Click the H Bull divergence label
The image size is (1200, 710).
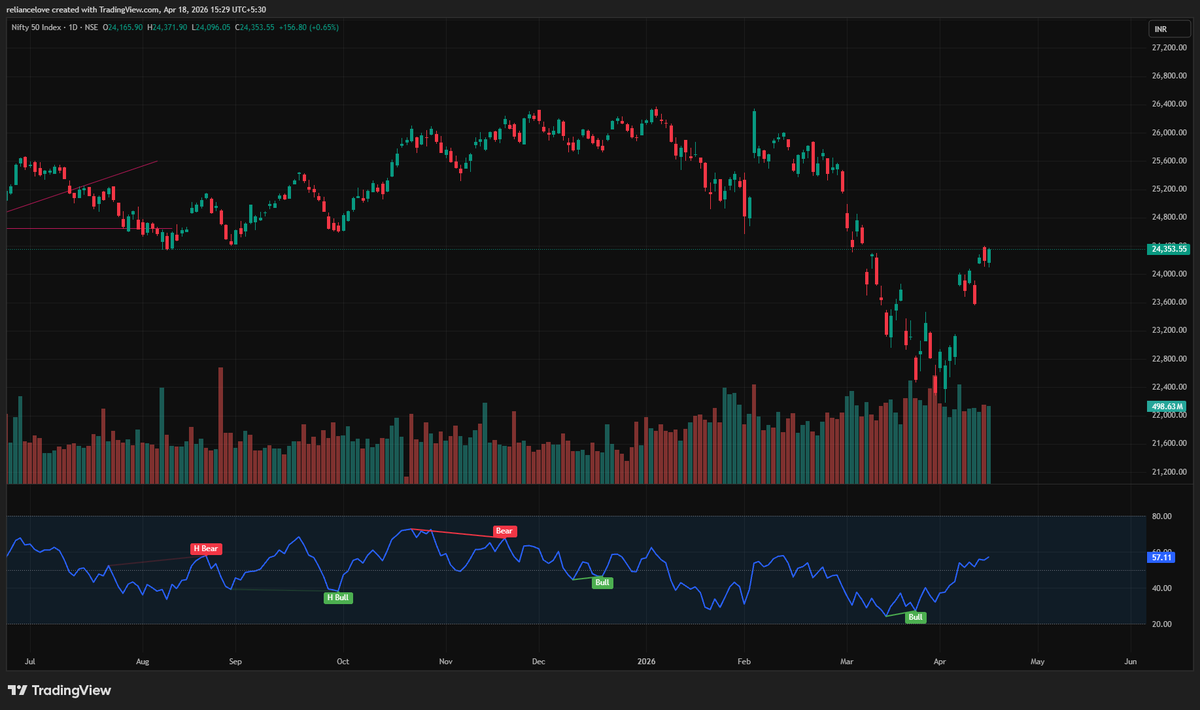pyautogui.click(x=338, y=597)
